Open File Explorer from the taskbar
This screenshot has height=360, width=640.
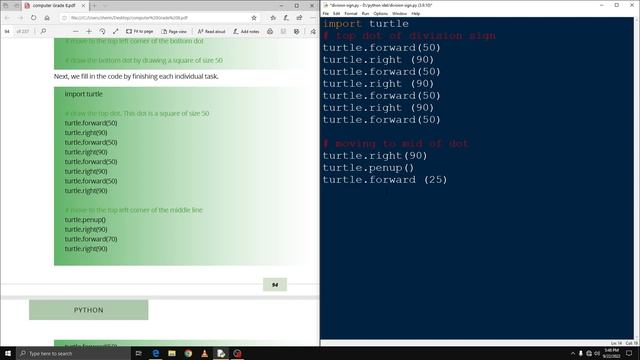tap(172, 353)
